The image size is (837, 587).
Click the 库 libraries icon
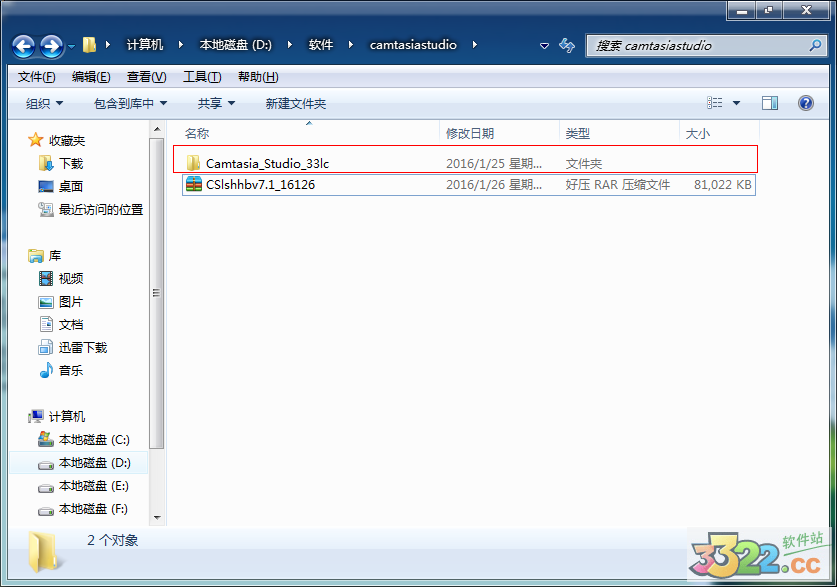point(36,256)
